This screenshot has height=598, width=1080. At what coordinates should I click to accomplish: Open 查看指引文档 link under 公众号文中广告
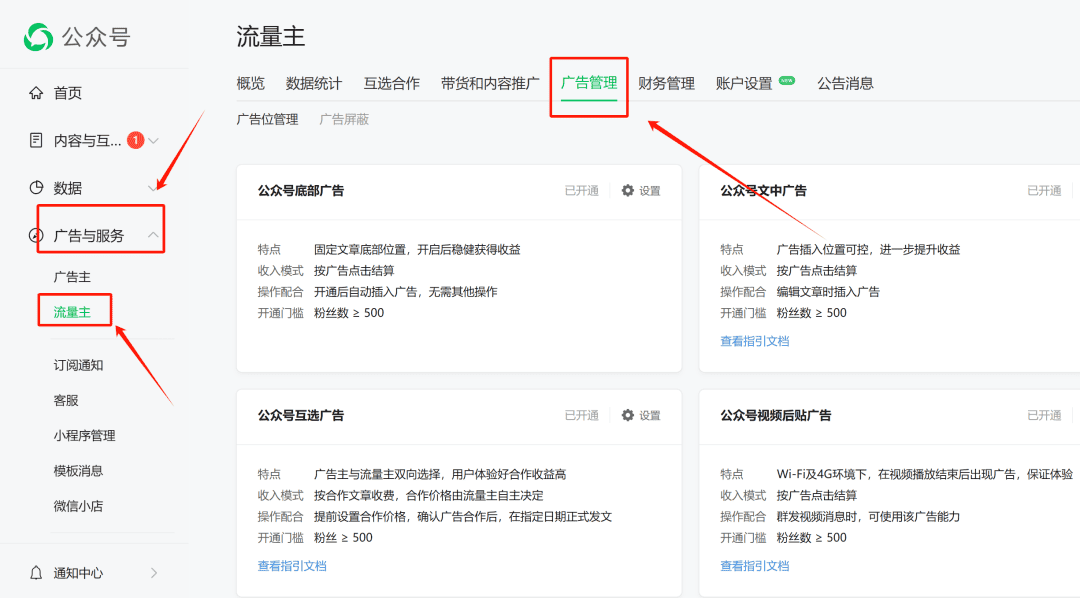(x=754, y=341)
